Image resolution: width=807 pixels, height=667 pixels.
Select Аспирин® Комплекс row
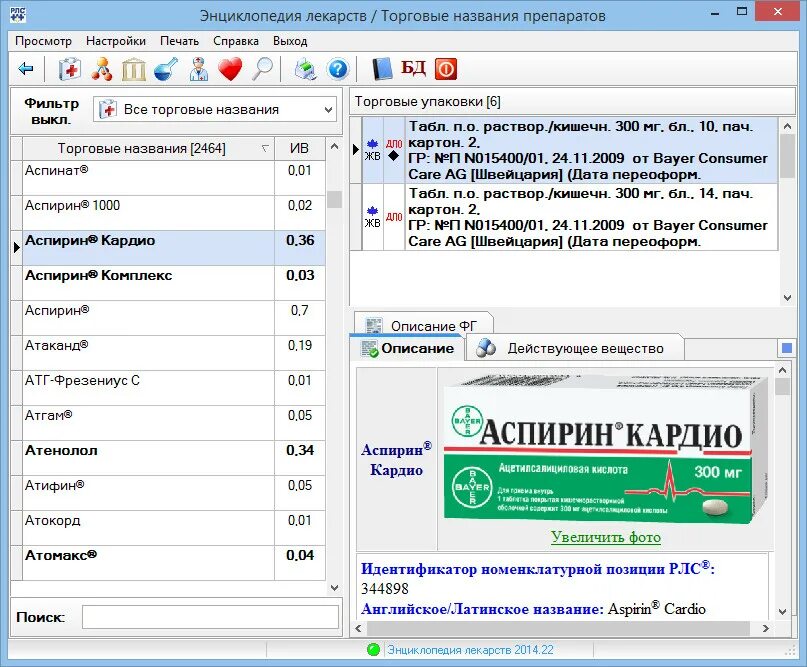pyautogui.click(x=148, y=283)
